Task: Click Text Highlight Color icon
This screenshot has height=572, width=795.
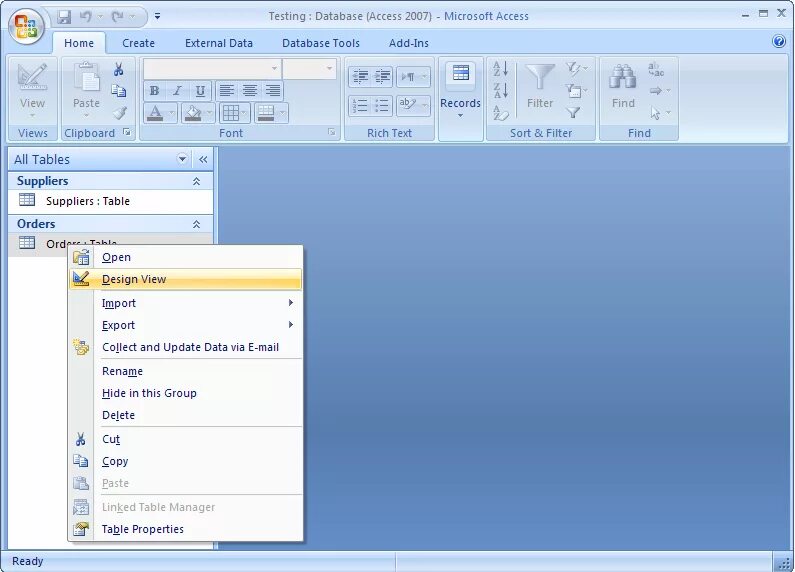Action: coord(408,105)
